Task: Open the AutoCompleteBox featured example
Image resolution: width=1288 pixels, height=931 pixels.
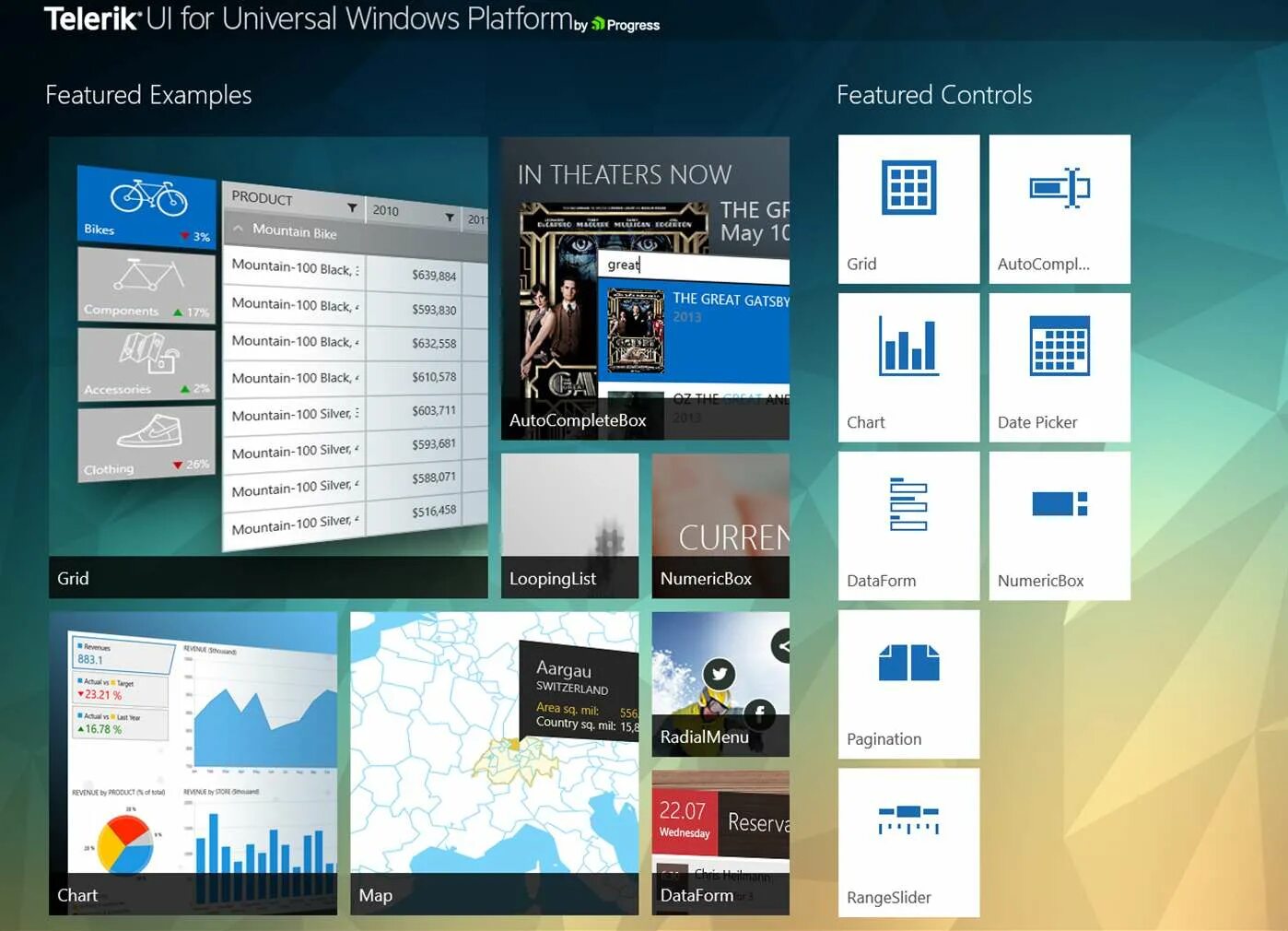Action: [x=645, y=289]
